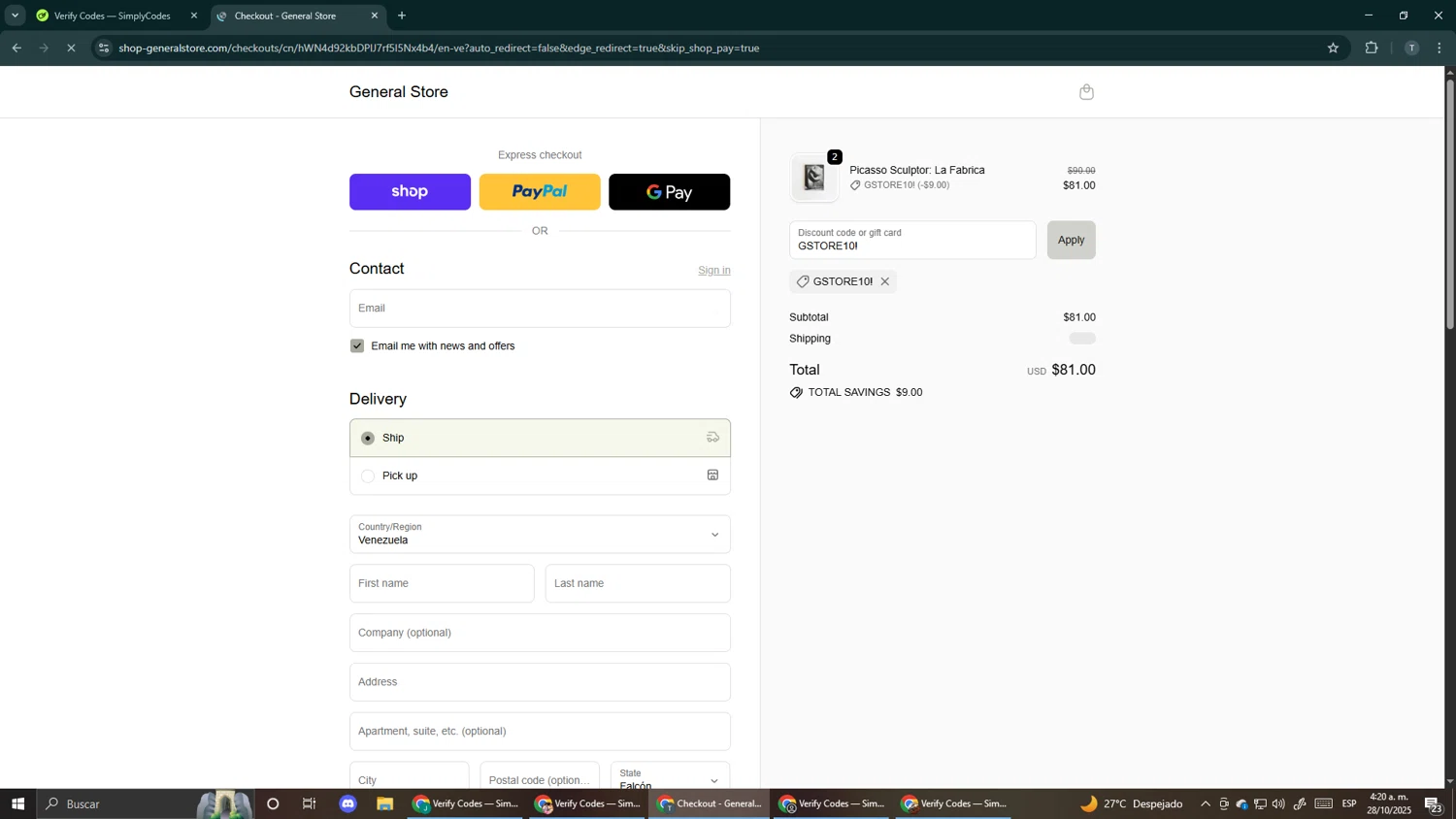Close the Checkout browser tab
The image size is (1456, 819).
375,16
